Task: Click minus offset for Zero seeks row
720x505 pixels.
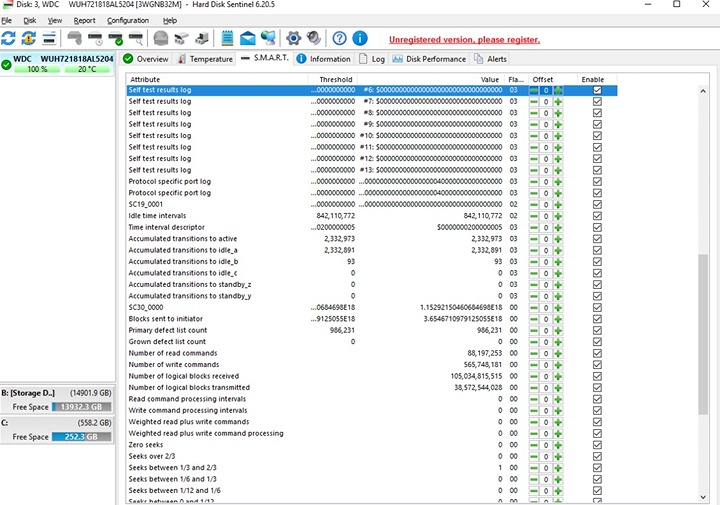Action: coord(534,445)
